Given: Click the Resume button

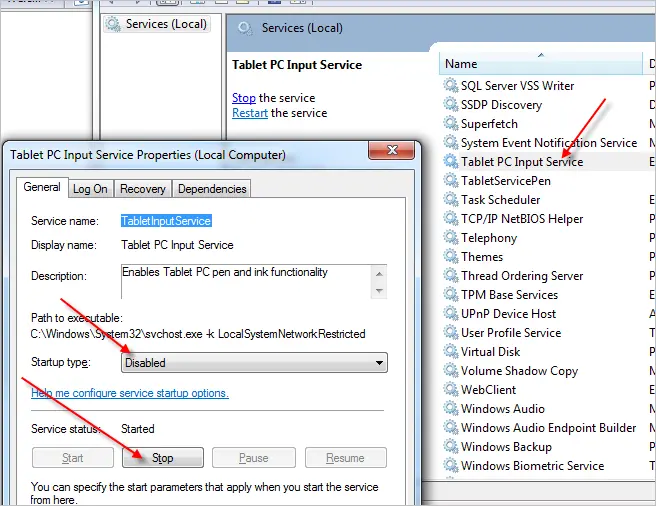Looking at the screenshot, I should pyautogui.click(x=346, y=457).
